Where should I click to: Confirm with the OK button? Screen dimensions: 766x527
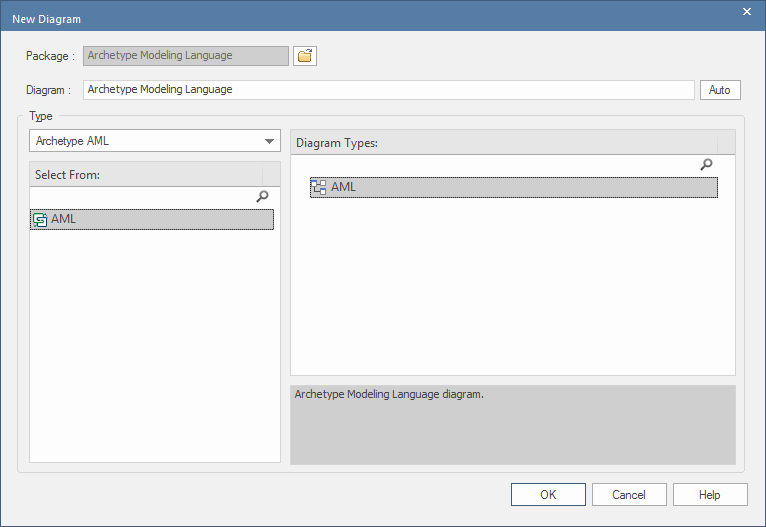point(548,494)
